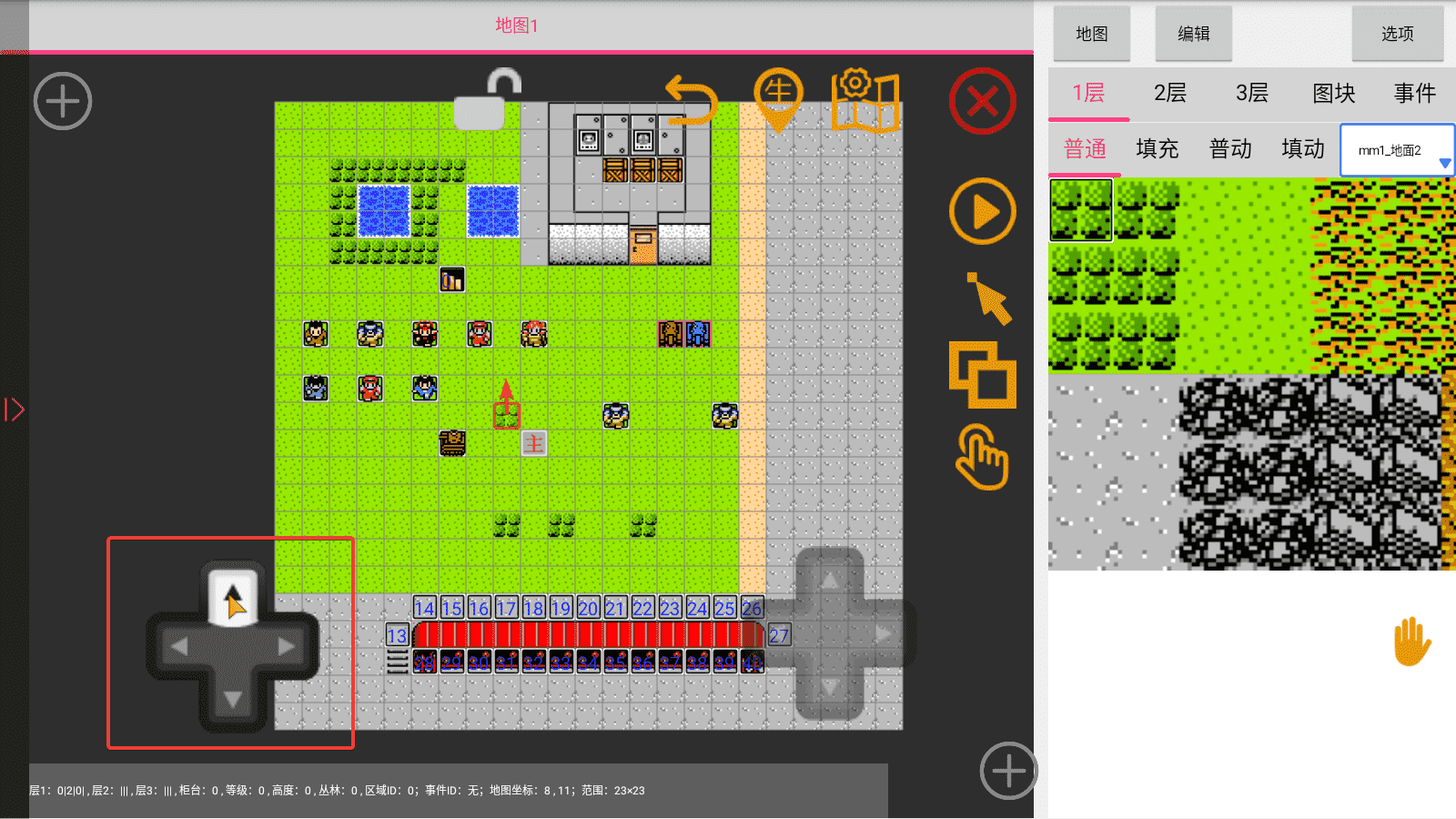Click the 地图 button
Screen dimensions: 1456x819
[x=1091, y=34]
